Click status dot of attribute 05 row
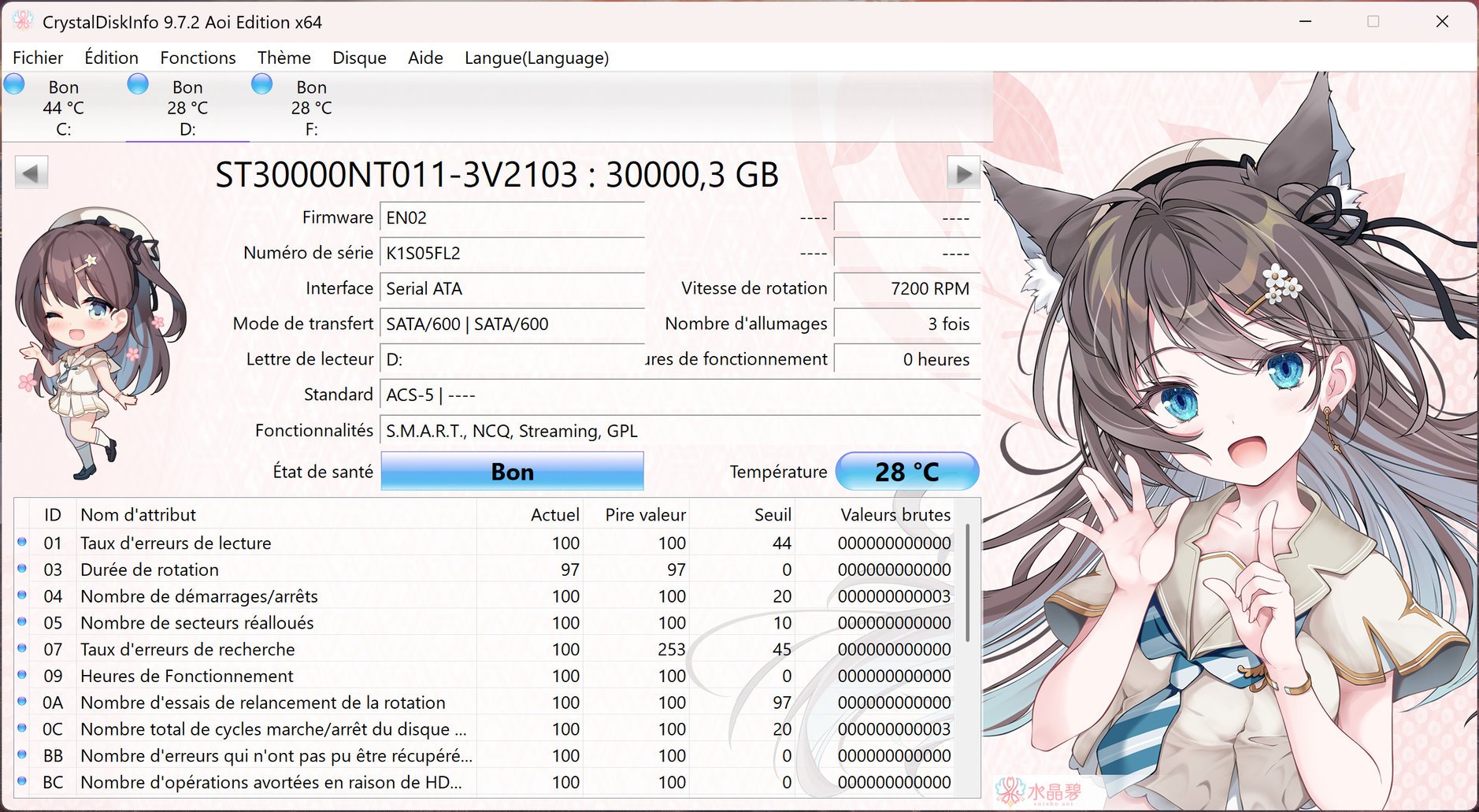This screenshot has width=1479, height=812. tap(22, 622)
